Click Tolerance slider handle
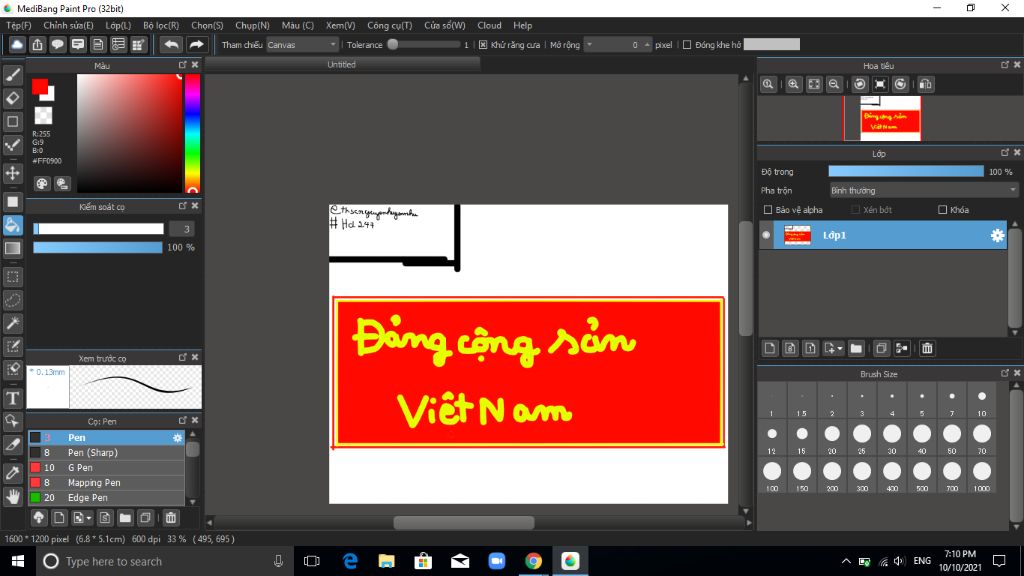Screen dimensions: 1024x576 392,44
